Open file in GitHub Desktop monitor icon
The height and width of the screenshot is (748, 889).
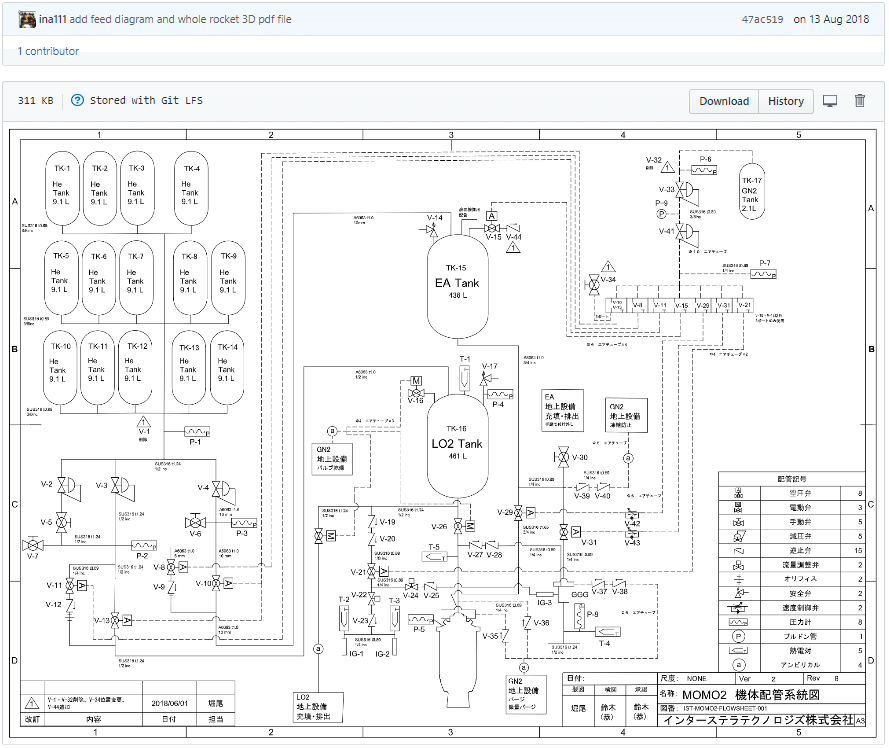tap(830, 101)
